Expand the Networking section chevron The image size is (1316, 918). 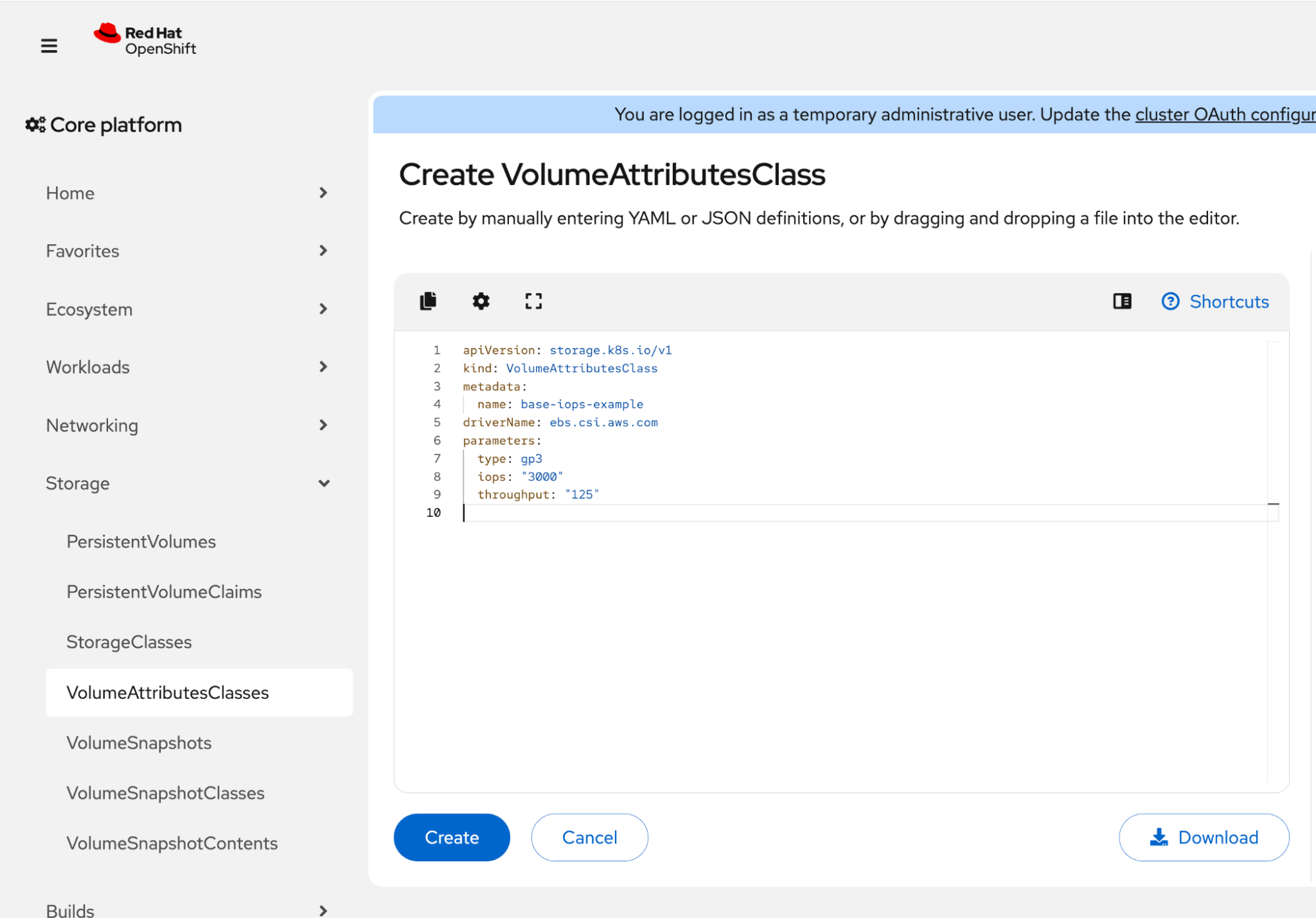click(323, 425)
